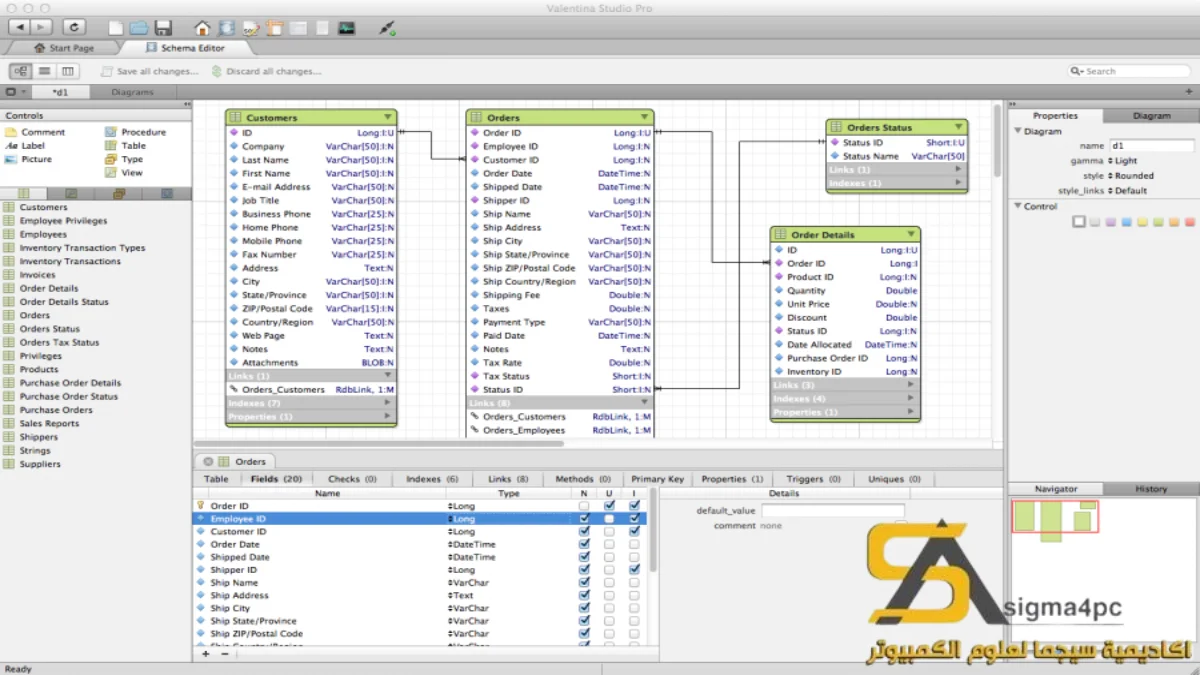Open the SQL editor toolbar icon
The image size is (1200, 675).
coord(251,28)
